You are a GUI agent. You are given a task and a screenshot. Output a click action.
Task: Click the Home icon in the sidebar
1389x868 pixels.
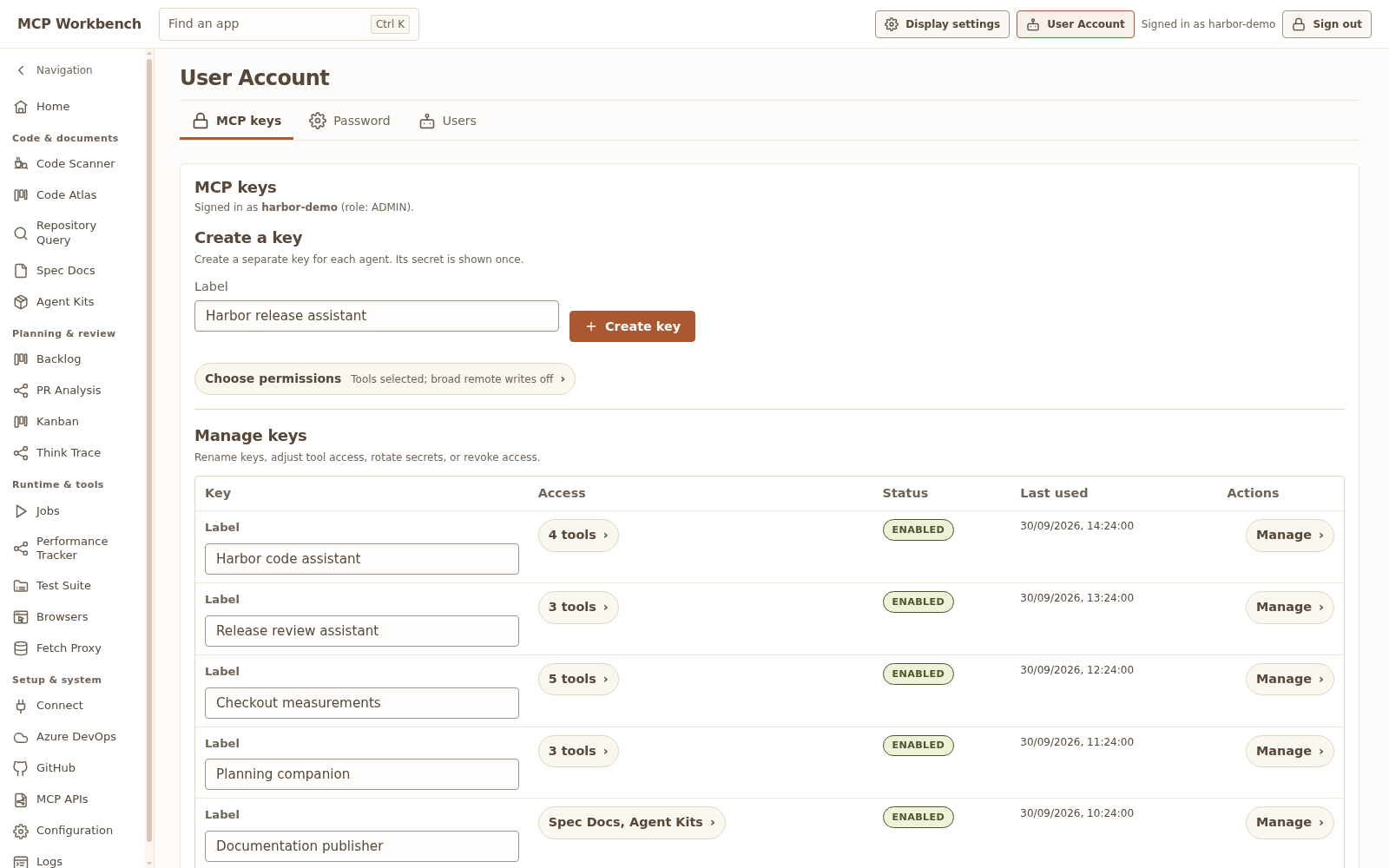click(x=21, y=107)
